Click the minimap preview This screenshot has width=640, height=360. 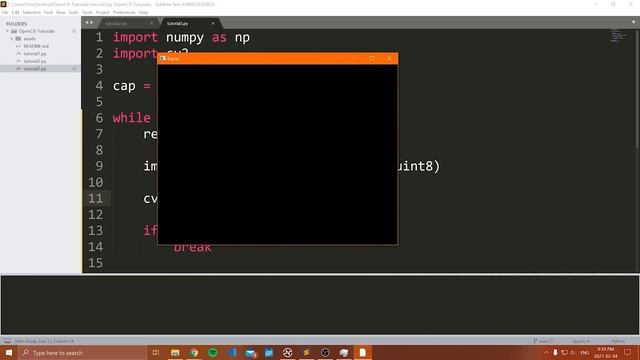point(618,36)
